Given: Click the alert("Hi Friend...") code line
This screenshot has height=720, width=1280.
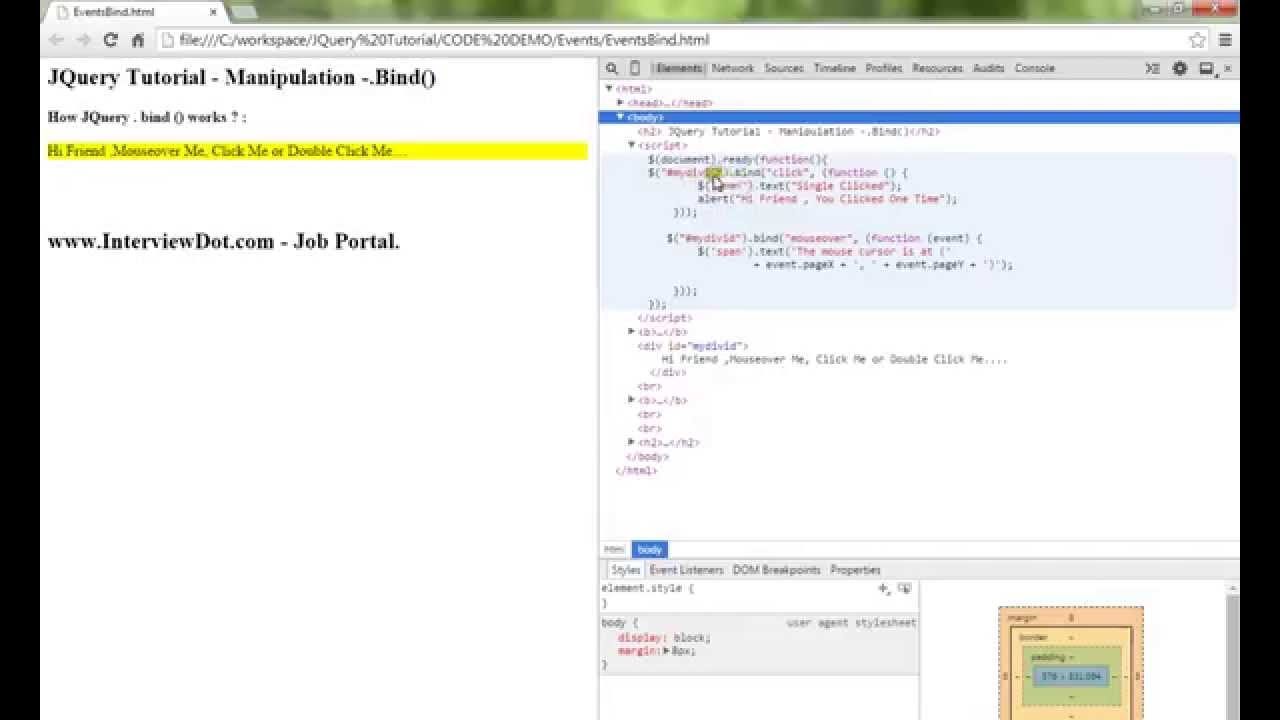Looking at the screenshot, I should click(x=827, y=199).
